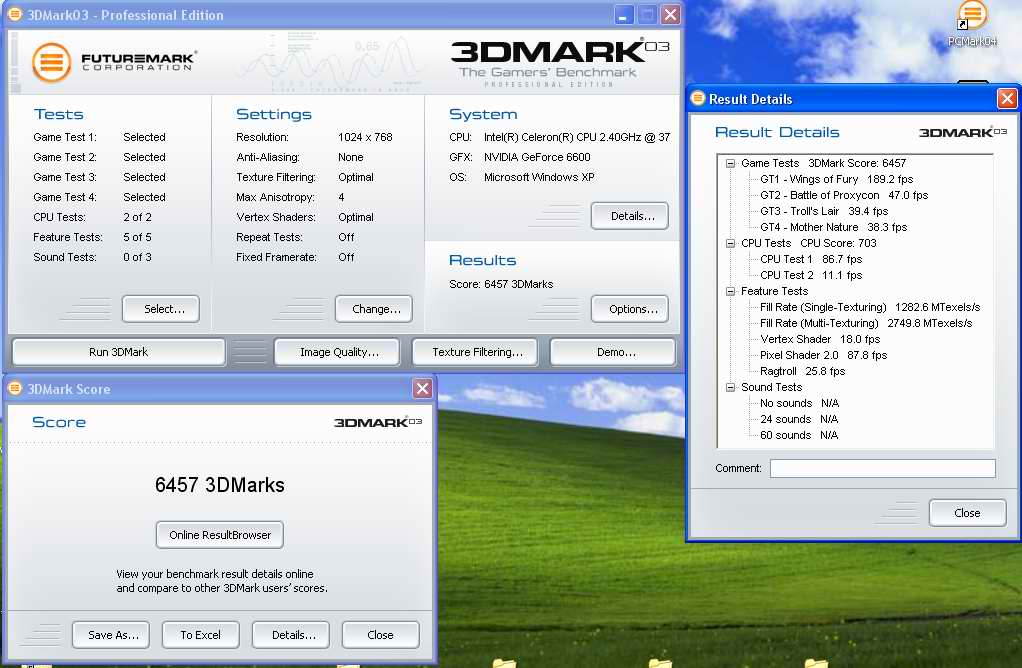The height and width of the screenshot is (668, 1022).
Task: Click 'NVIDIA GeForce 6600' GFX value
Action: [x=537, y=157]
